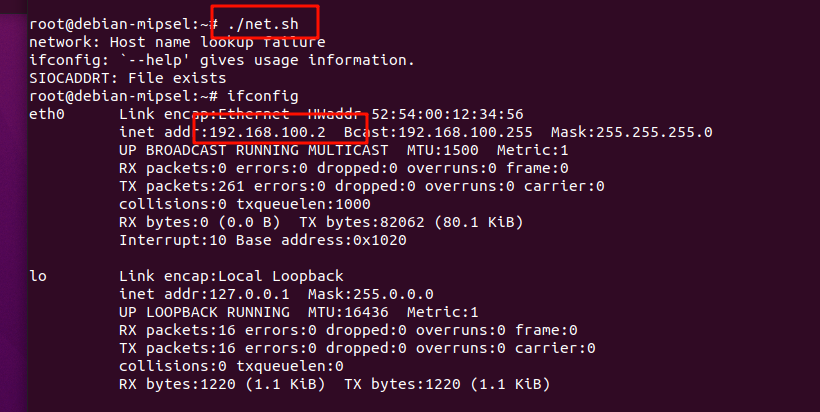Select the lo interface name
This screenshot has height=412, width=820.
point(37,276)
